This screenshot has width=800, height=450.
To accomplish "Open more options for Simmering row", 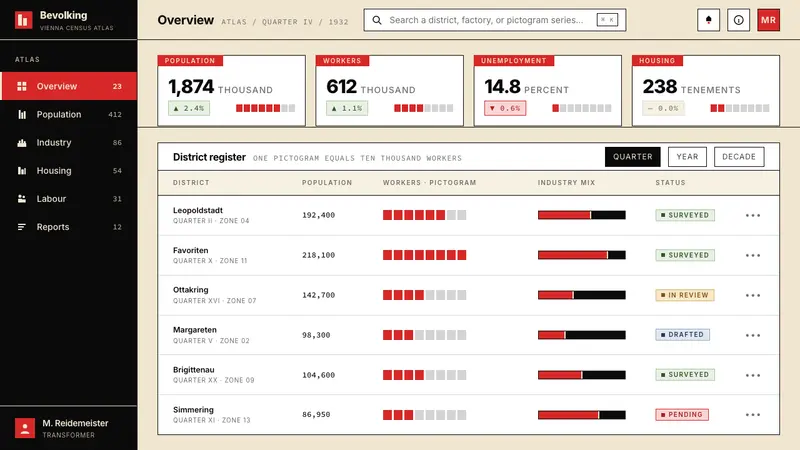I will 753,415.
